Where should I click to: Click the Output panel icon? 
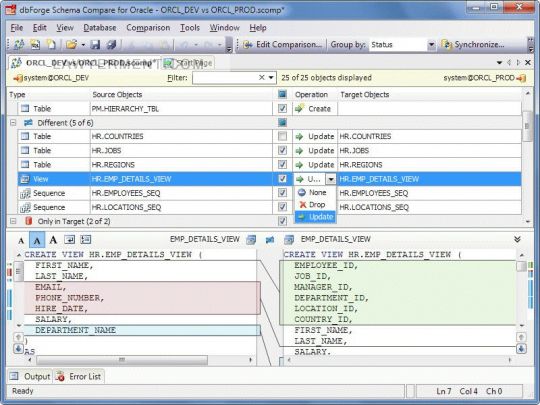point(14,376)
